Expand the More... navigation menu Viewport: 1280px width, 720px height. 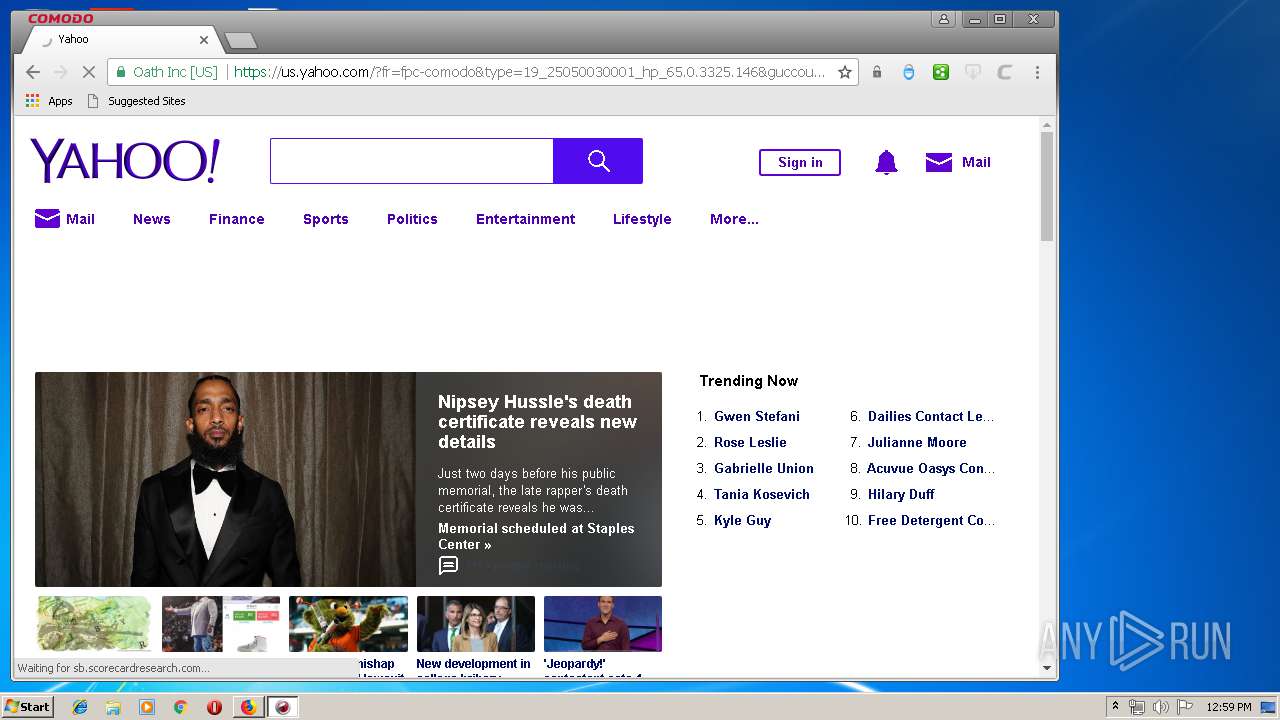click(x=734, y=219)
